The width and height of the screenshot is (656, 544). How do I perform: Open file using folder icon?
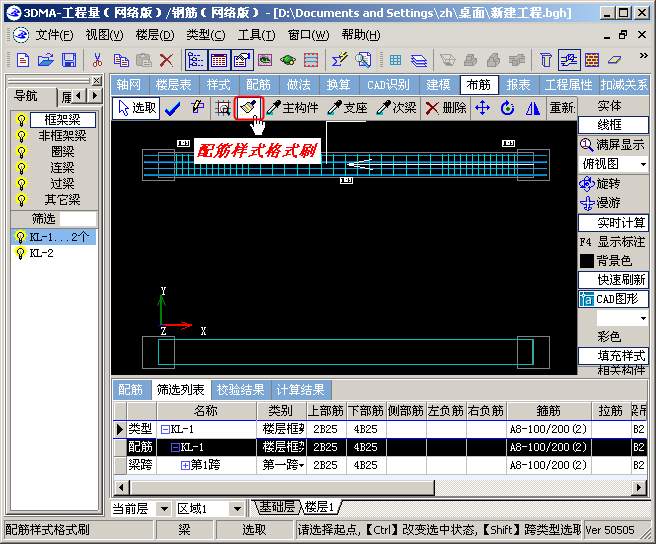[46, 60]
